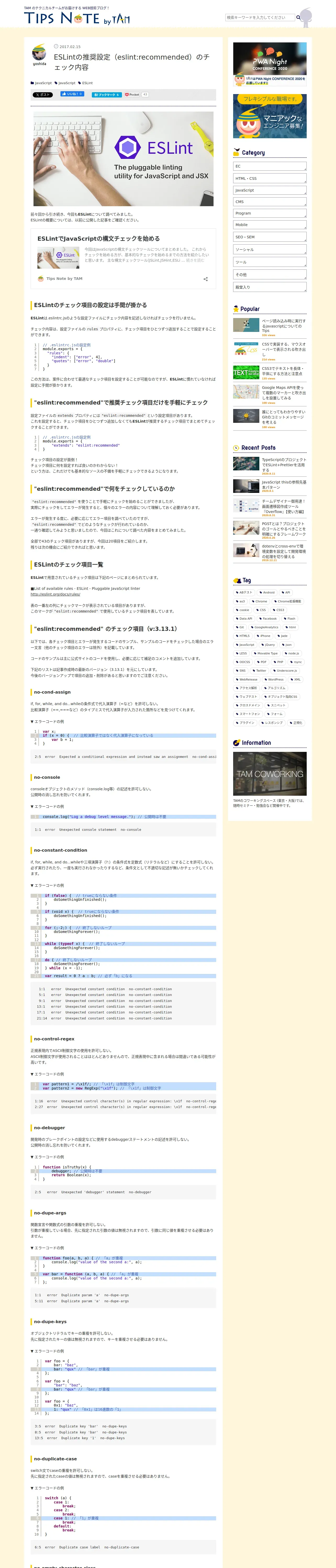Open recent post dotenvとcross-env

click(x=284, y=551)
